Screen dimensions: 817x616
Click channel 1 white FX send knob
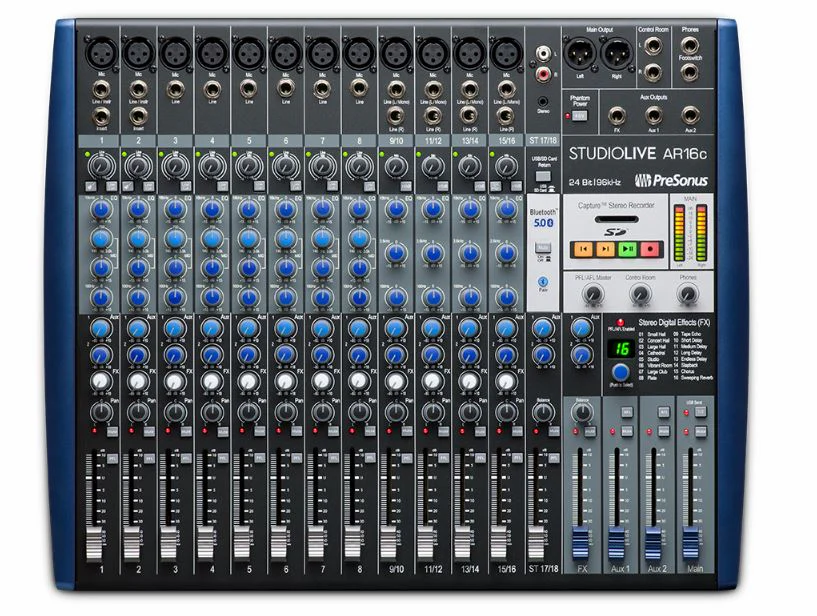click(x=101, y=381)
